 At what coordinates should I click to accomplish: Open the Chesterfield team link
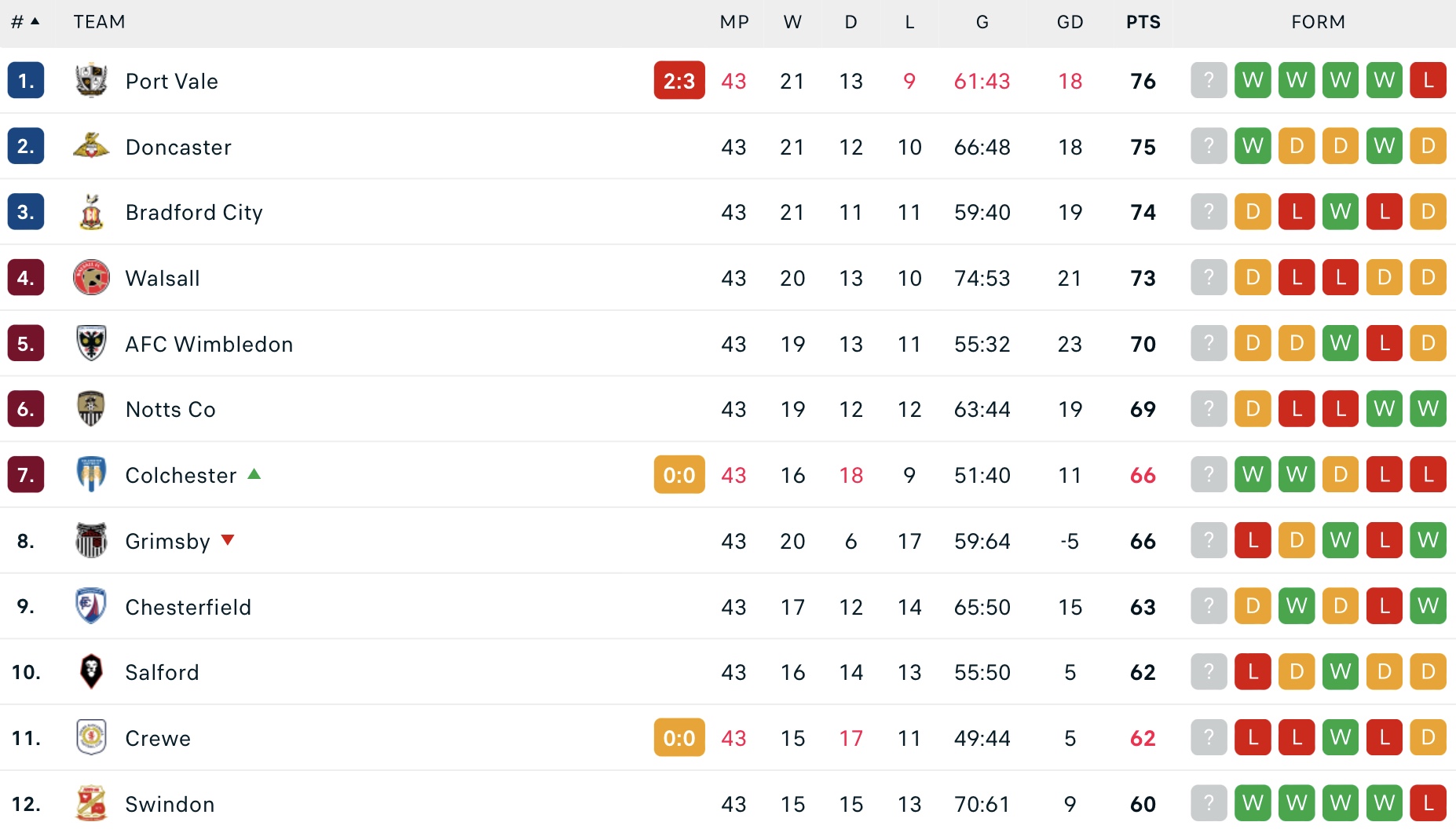(188, 607)
